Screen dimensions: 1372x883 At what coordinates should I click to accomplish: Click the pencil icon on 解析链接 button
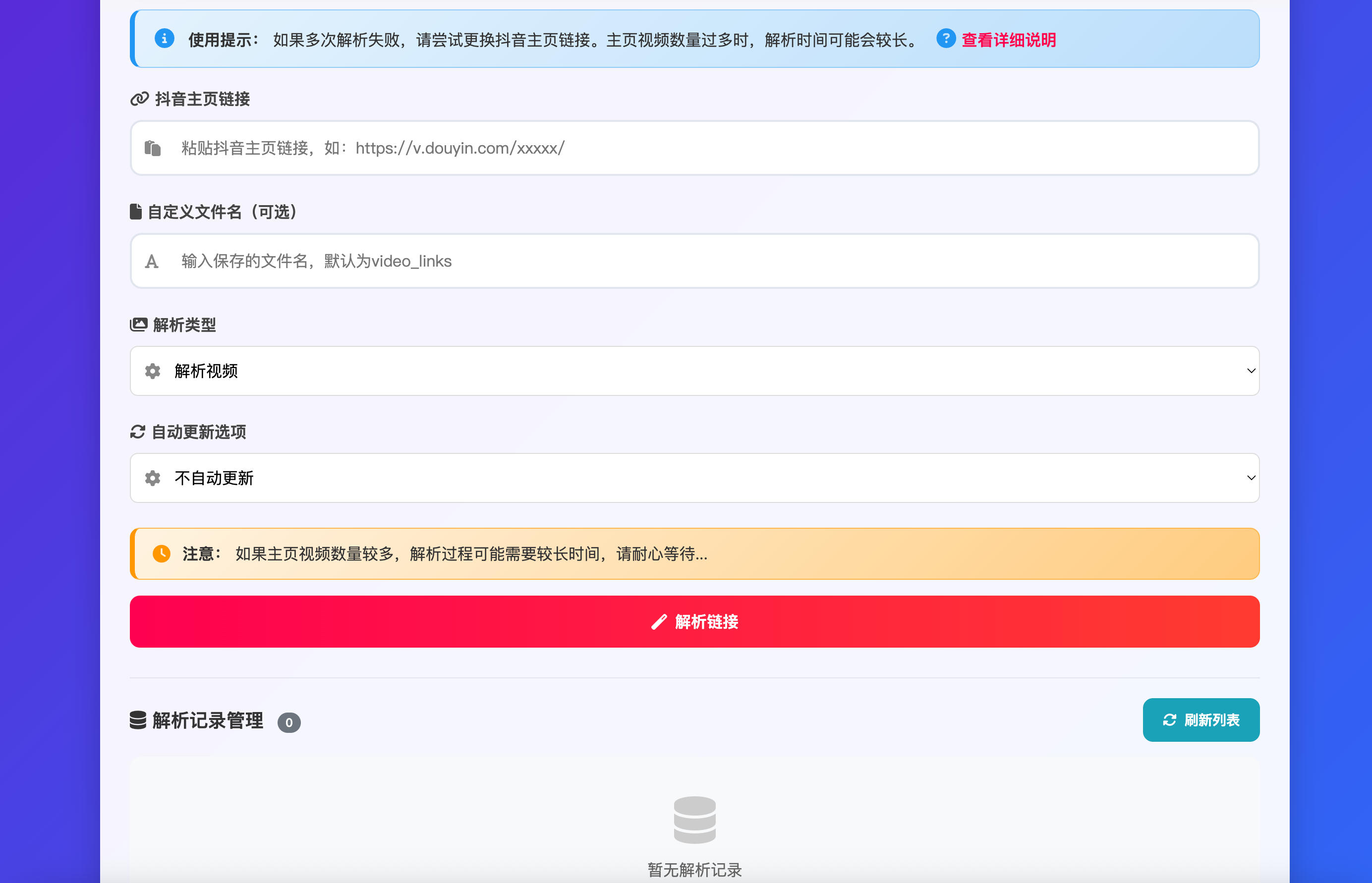tap(659, 622)
